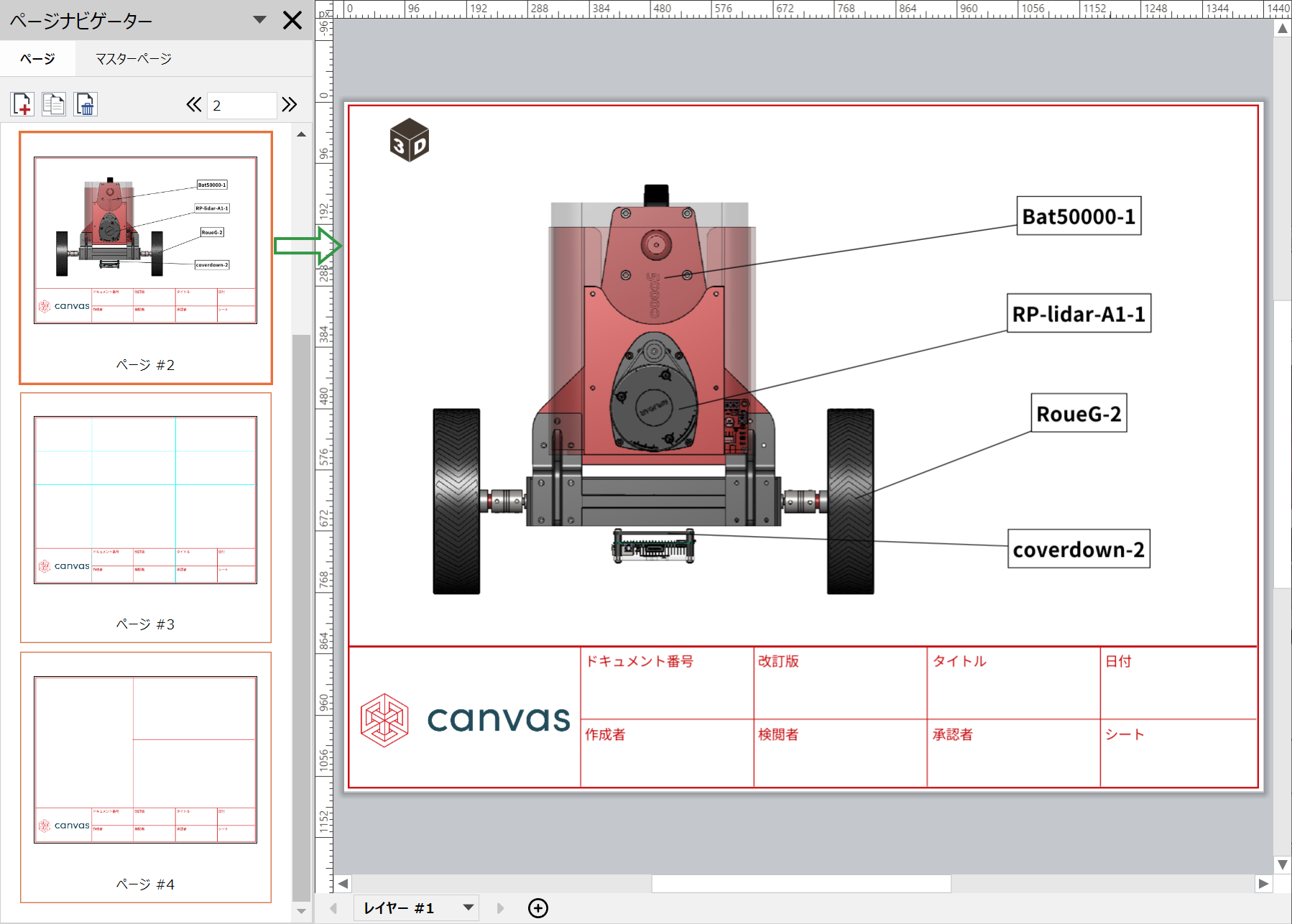Click the page number input field
Image resolution: width=1292 pixels, height=924 pixels.
point(241,105)
